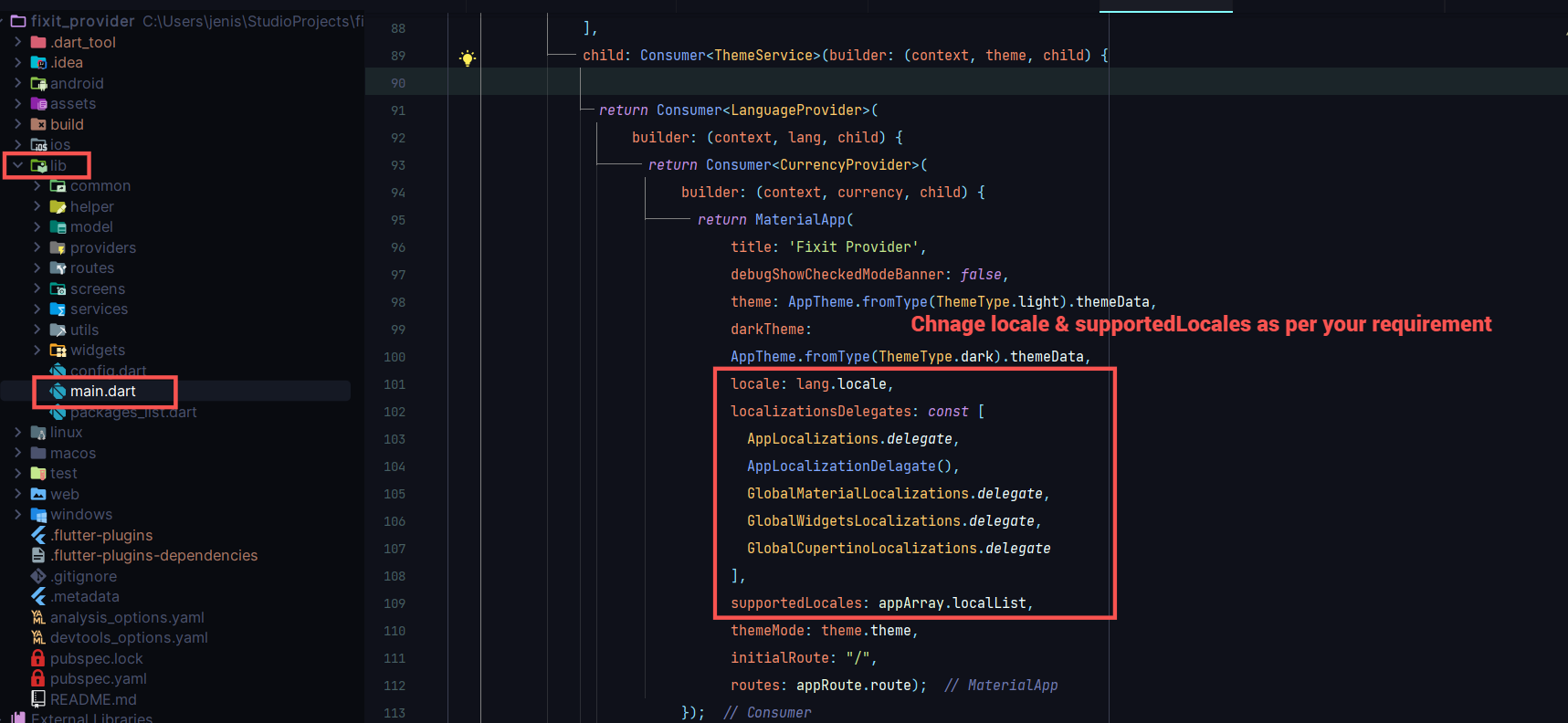Click the .gitignore file icon
1568x723 pixels.
tap(38, 576)
